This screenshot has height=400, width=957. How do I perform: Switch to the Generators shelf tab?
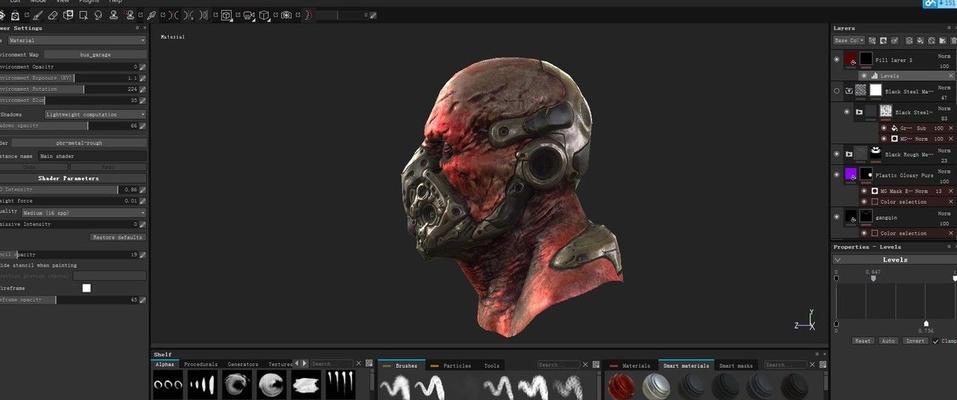tap(243, 364)
